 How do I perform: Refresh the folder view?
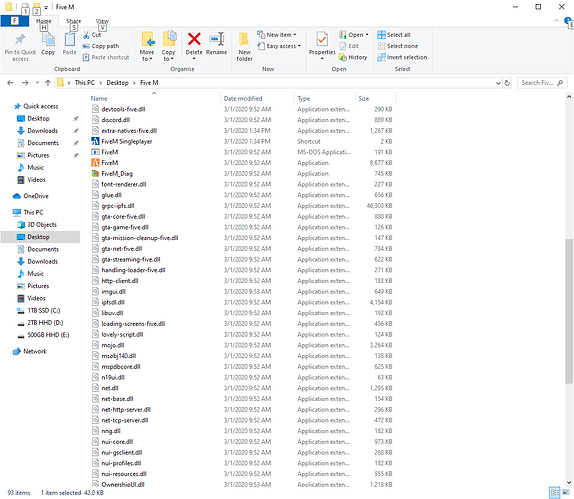(x=507, y=83)
